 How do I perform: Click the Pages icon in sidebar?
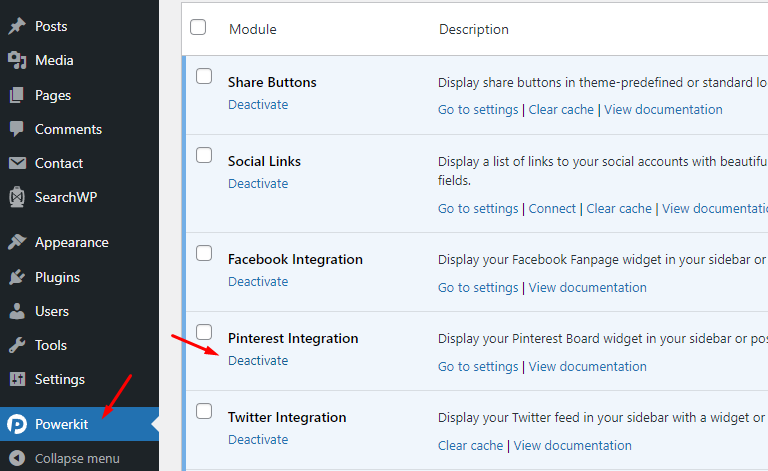coord(17,95)
